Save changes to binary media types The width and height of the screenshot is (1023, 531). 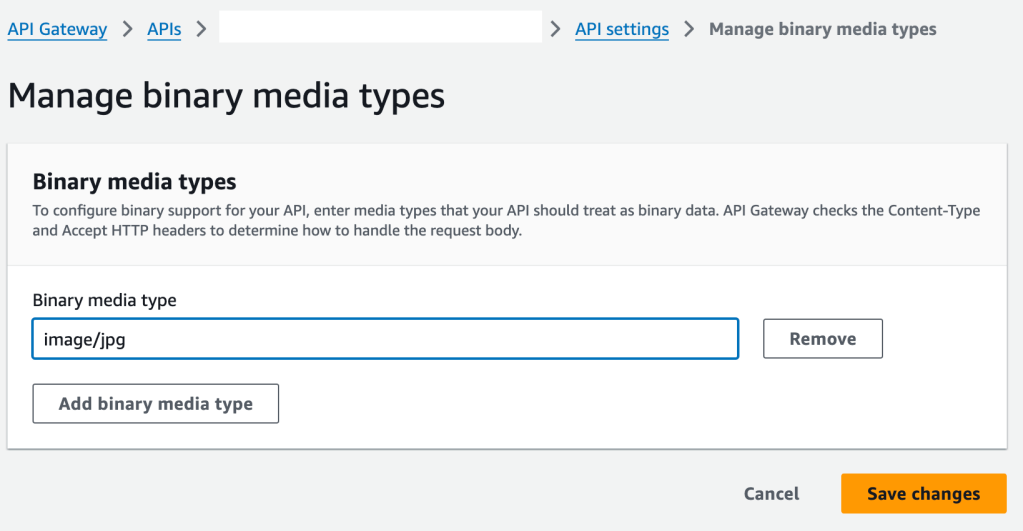923,493
